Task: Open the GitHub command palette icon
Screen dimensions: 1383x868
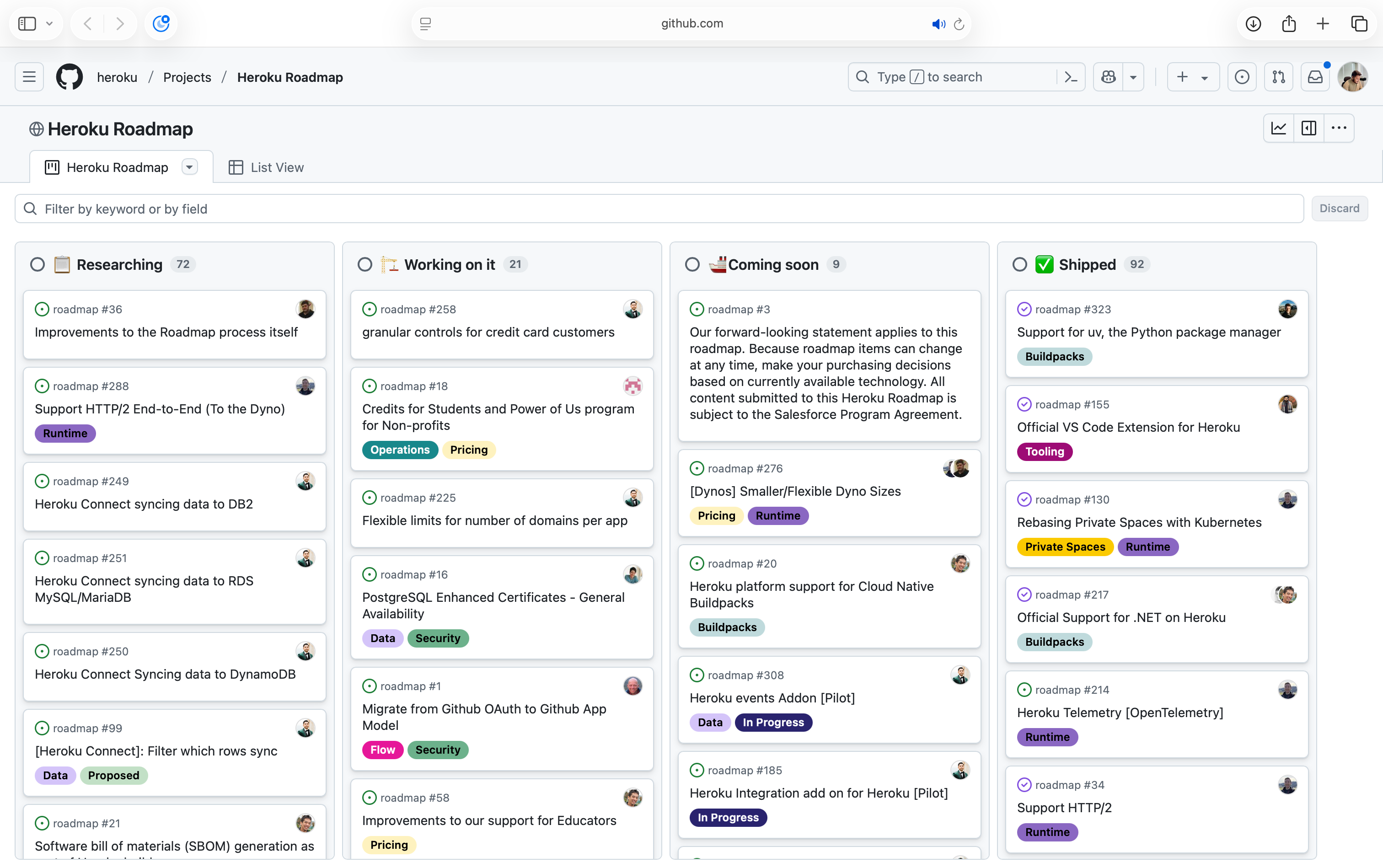Action: 1071,76
